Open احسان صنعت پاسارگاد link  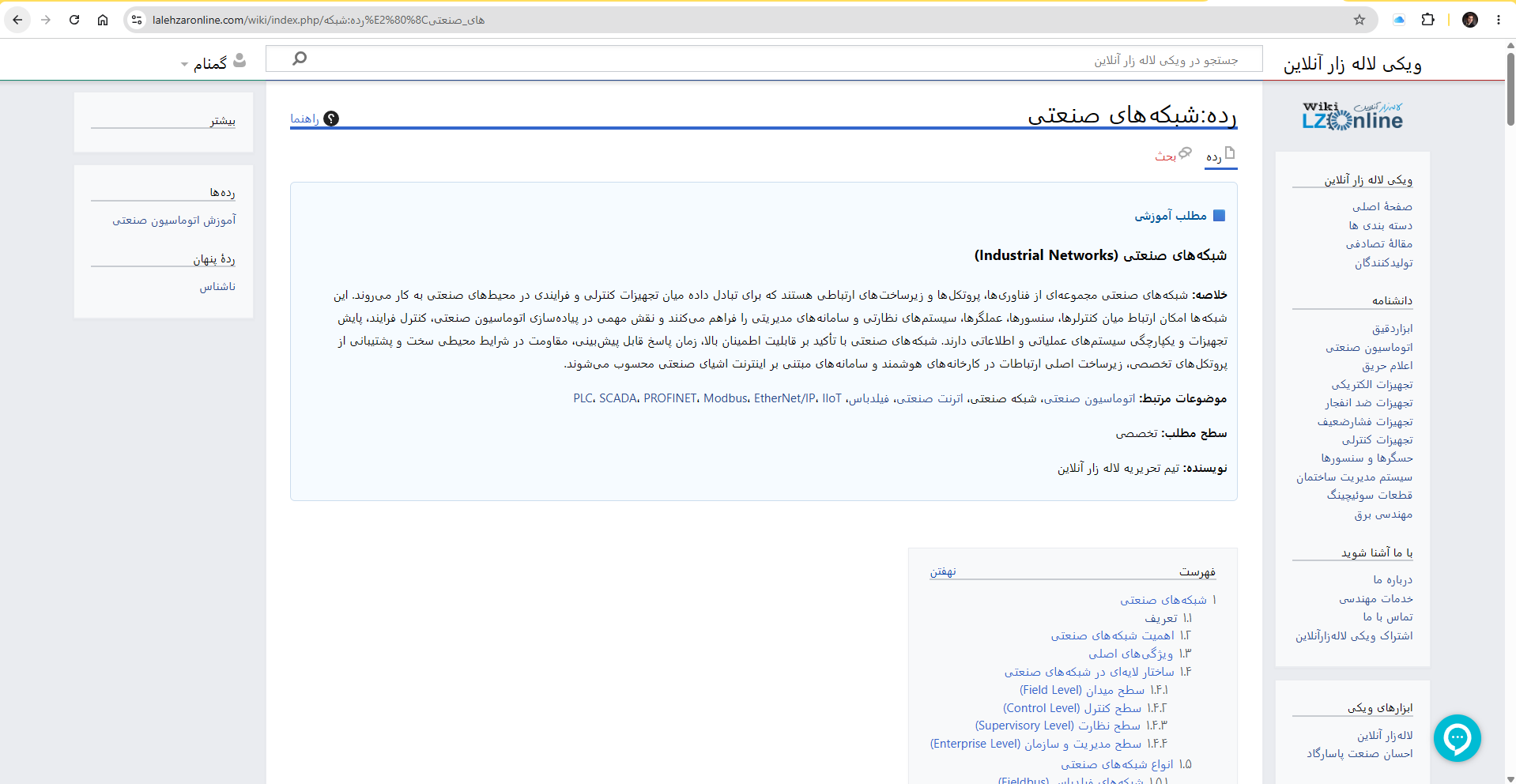(1359, 753)
